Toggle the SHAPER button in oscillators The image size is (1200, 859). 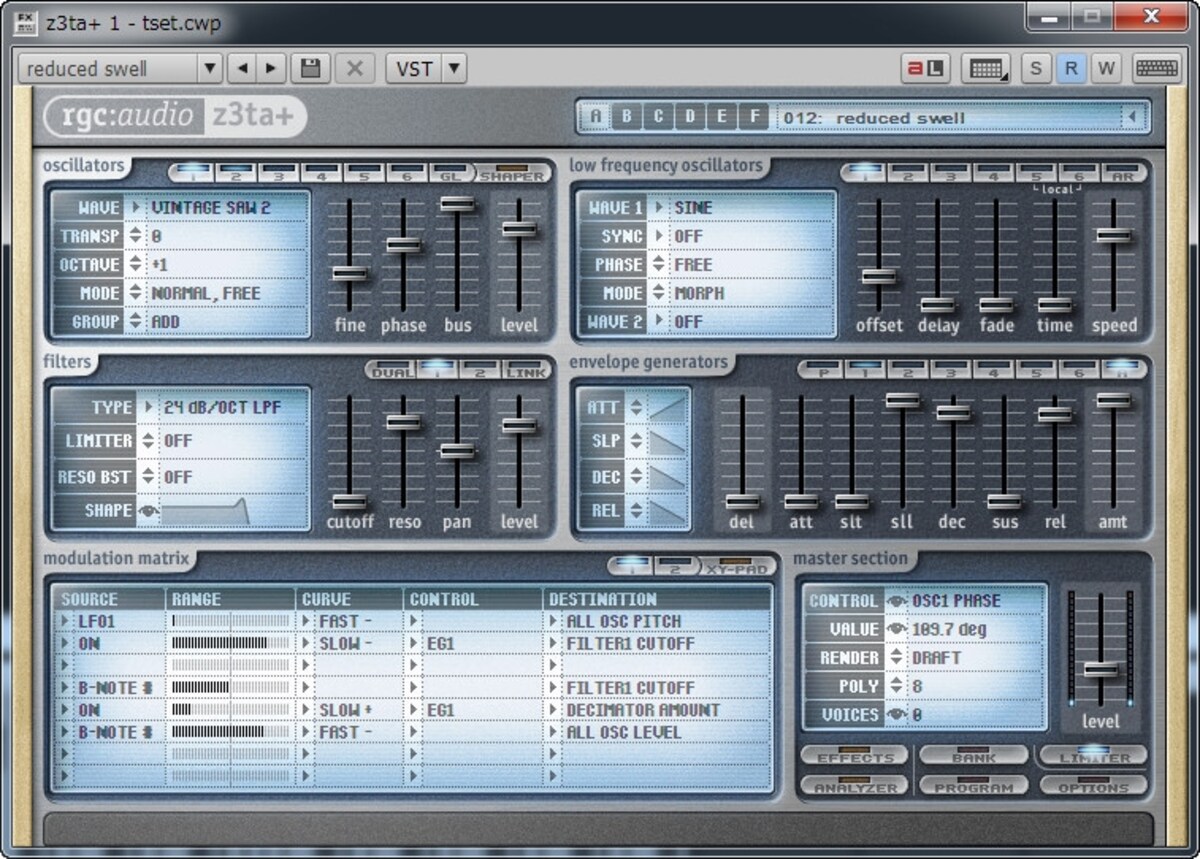click(x=512, y=173)
